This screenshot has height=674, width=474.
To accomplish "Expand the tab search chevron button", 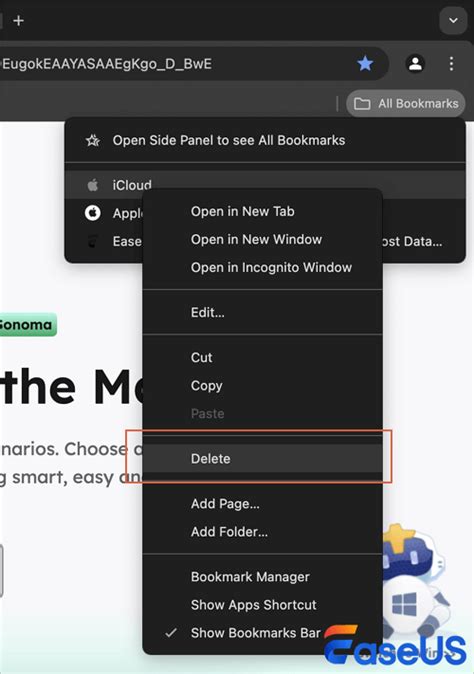I will pos(453,20).
